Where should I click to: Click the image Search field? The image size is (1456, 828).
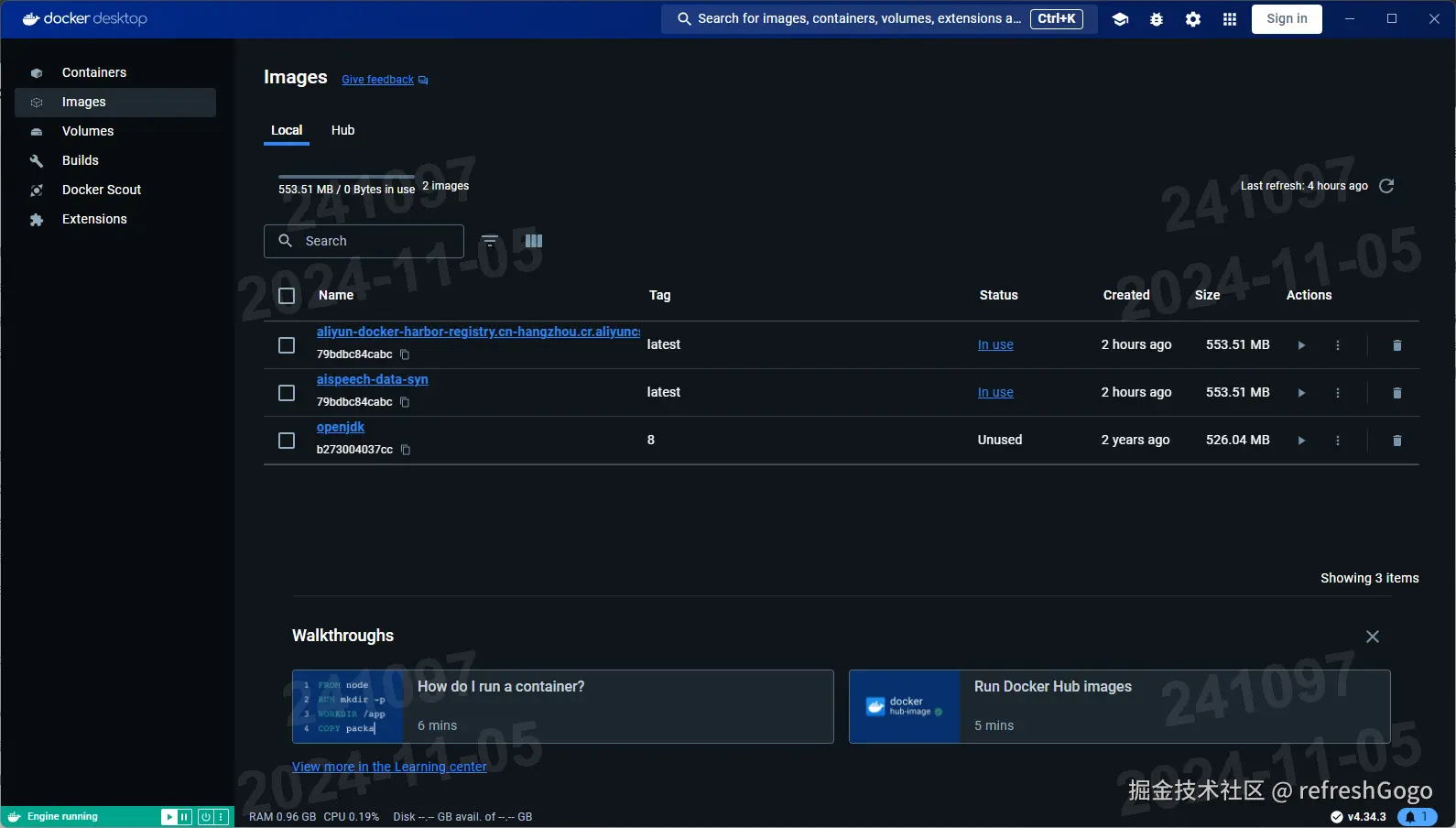[x=364, y=241]
